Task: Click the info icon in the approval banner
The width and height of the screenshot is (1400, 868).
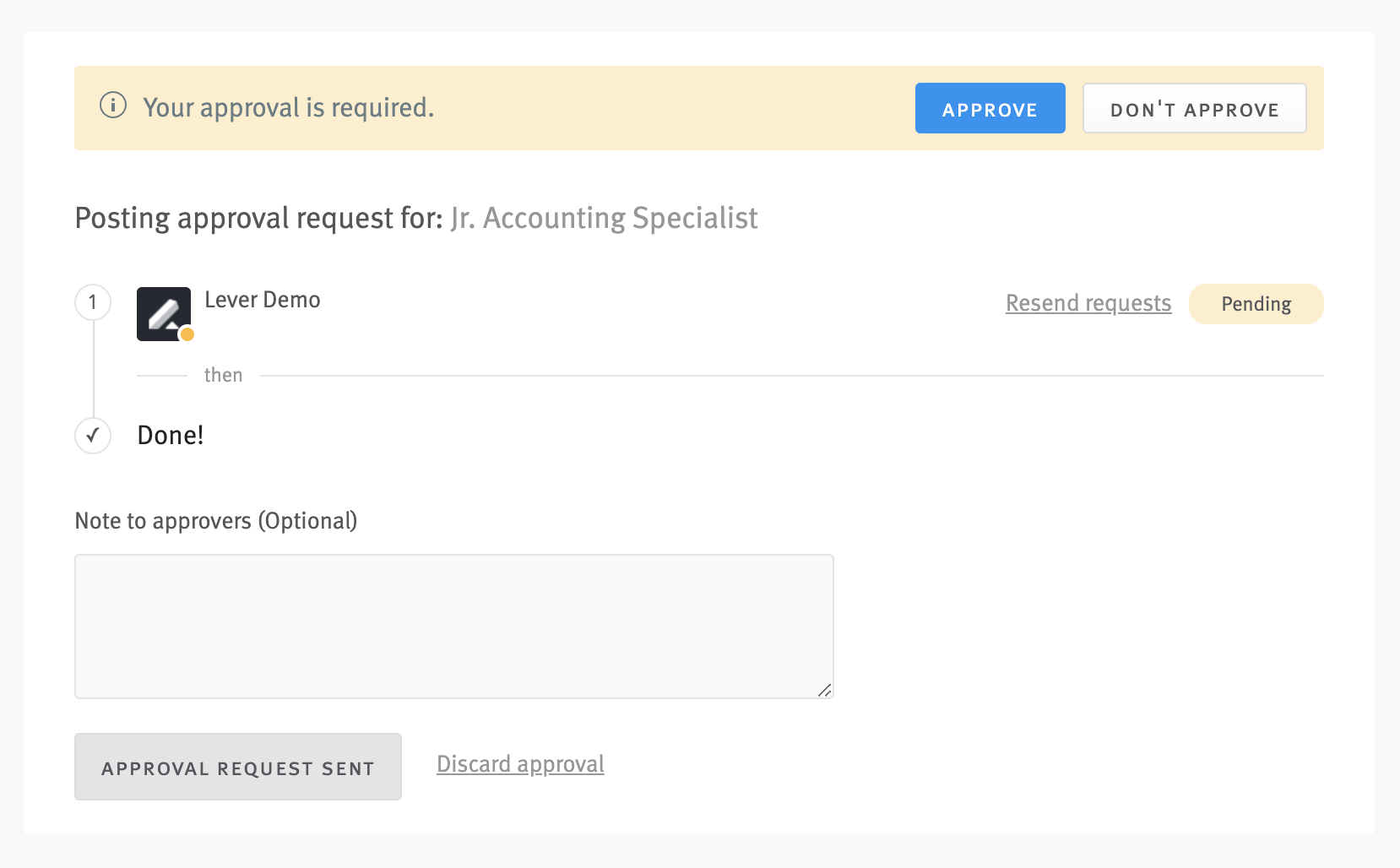Action: tap(113, 106)
